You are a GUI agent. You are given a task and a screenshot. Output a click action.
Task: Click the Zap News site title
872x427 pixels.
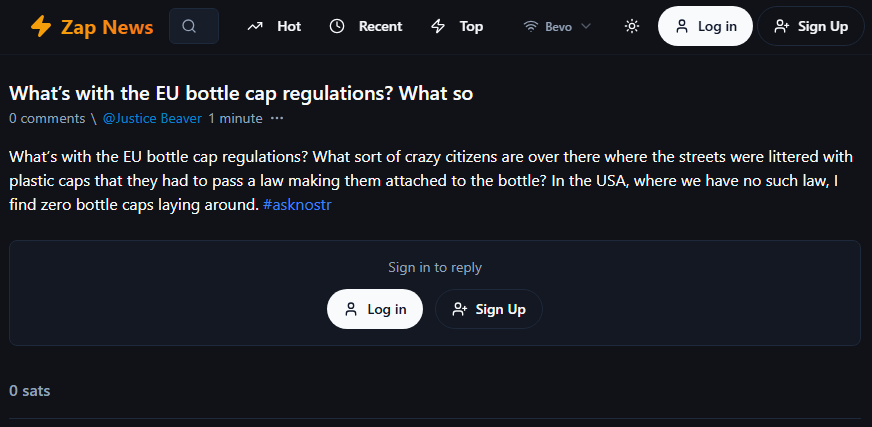[x=107, y=26]
